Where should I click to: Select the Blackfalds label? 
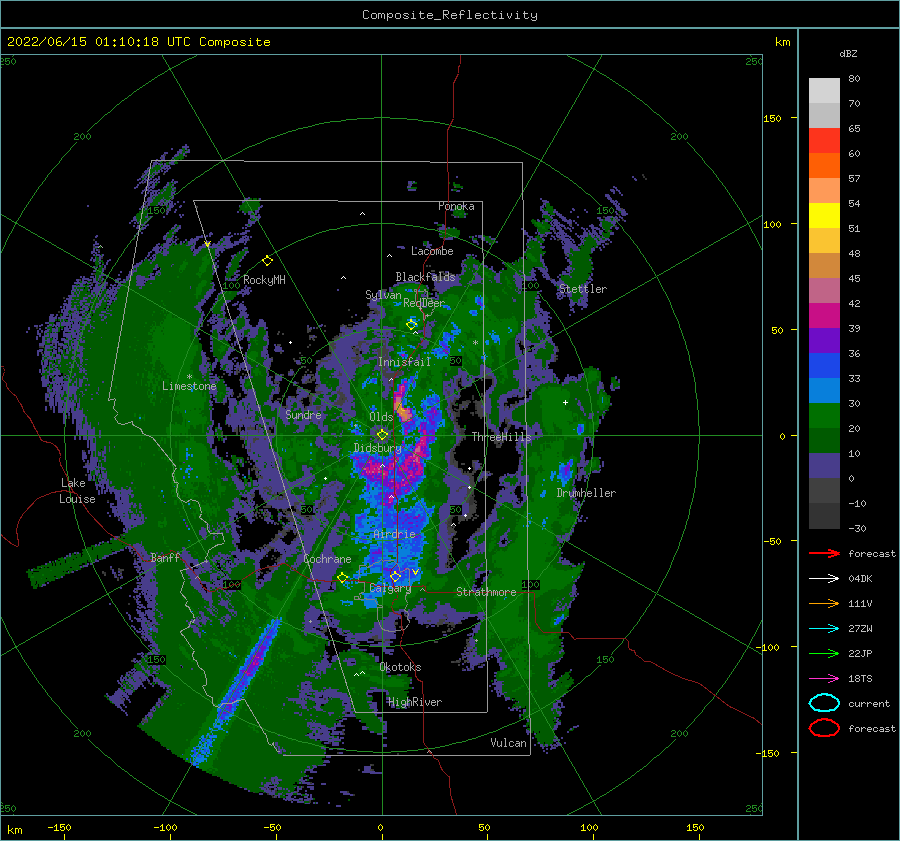click(425, 277)
